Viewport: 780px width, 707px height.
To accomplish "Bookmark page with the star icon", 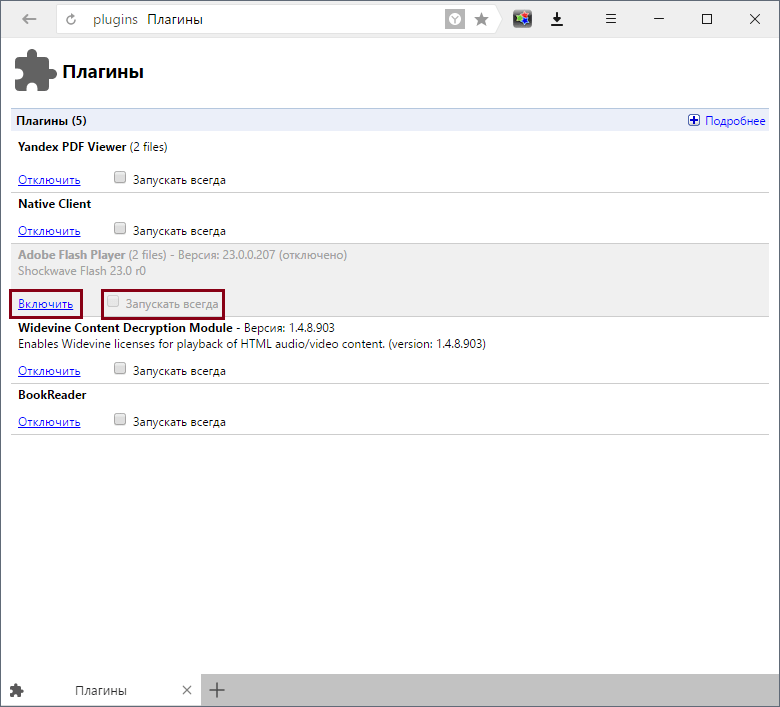I will click(481, 19).
